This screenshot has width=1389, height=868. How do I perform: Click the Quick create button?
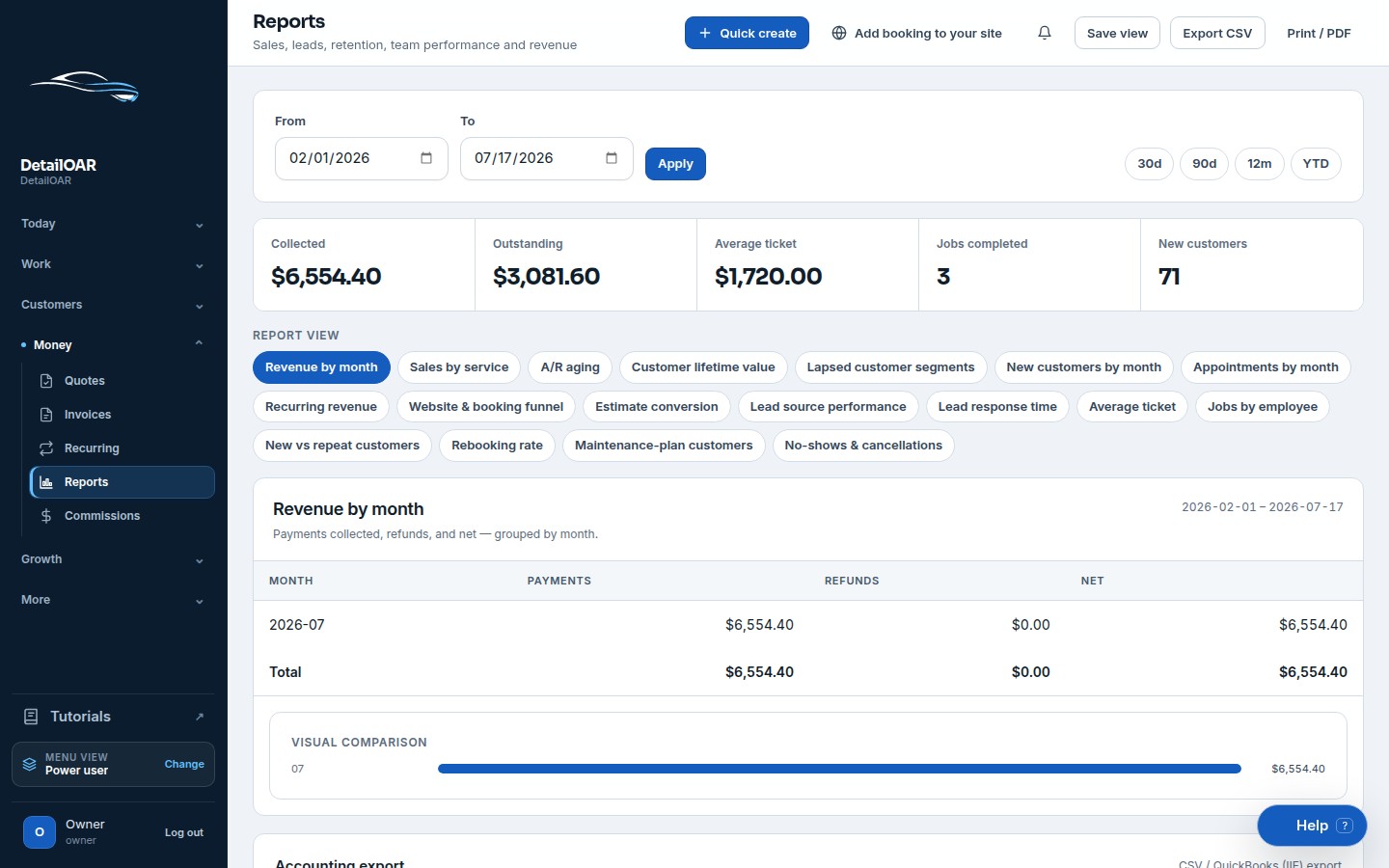747,33
